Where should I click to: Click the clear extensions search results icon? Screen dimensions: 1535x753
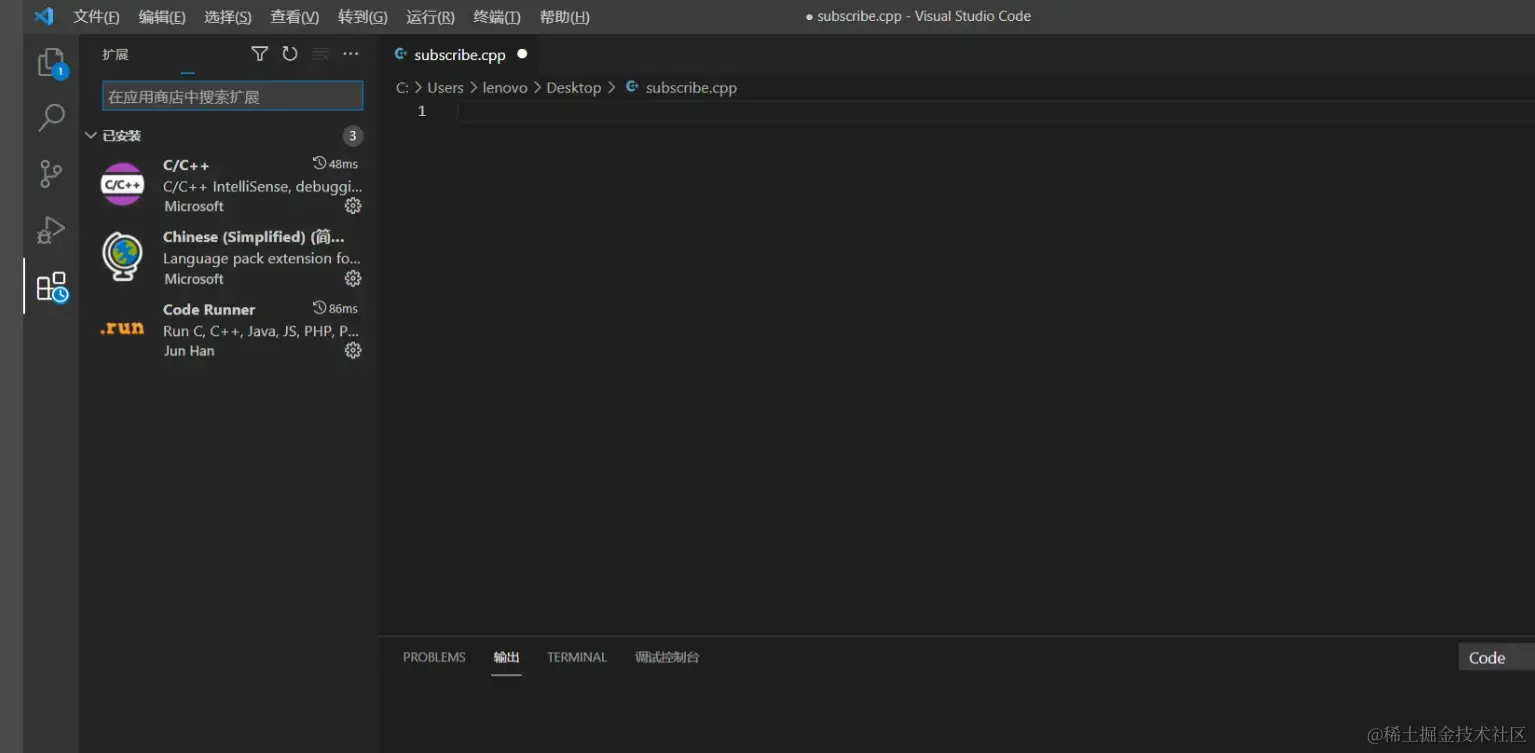pos(320,54)
